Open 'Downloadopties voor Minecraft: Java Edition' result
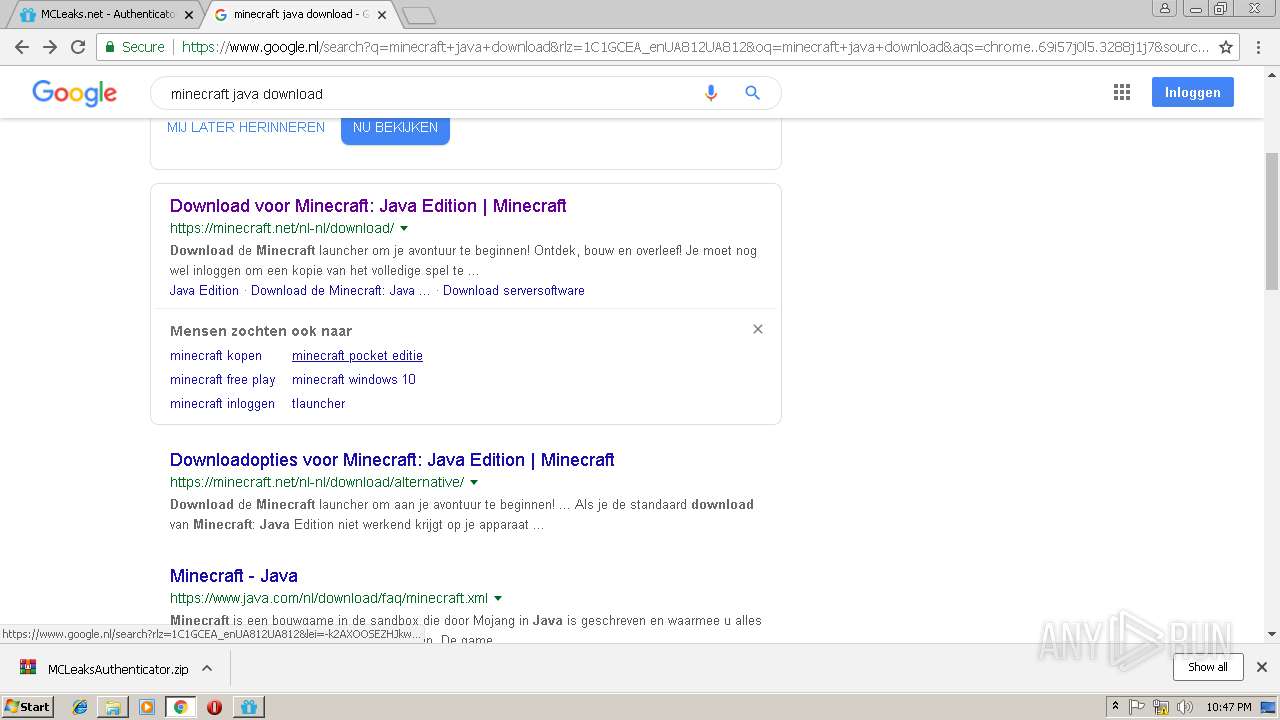Screen dimensions: 1280x720 coord(392,460)
